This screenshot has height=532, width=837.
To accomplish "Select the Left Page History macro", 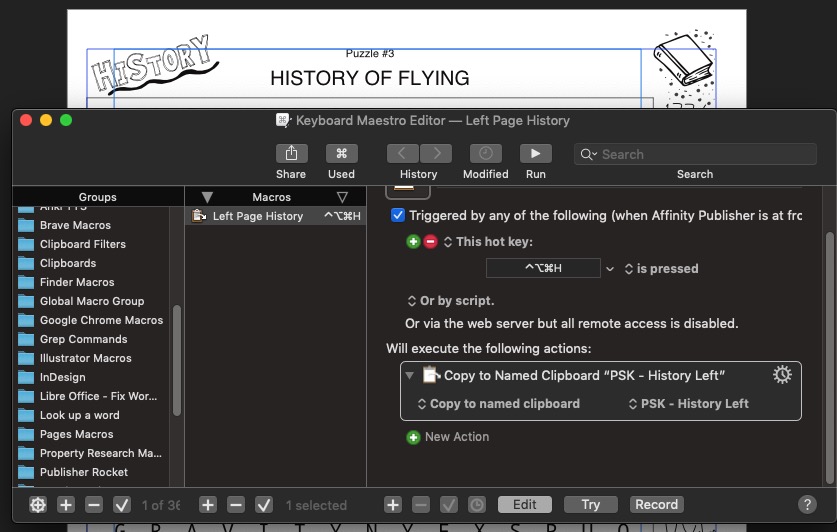I will pos(257,216).
